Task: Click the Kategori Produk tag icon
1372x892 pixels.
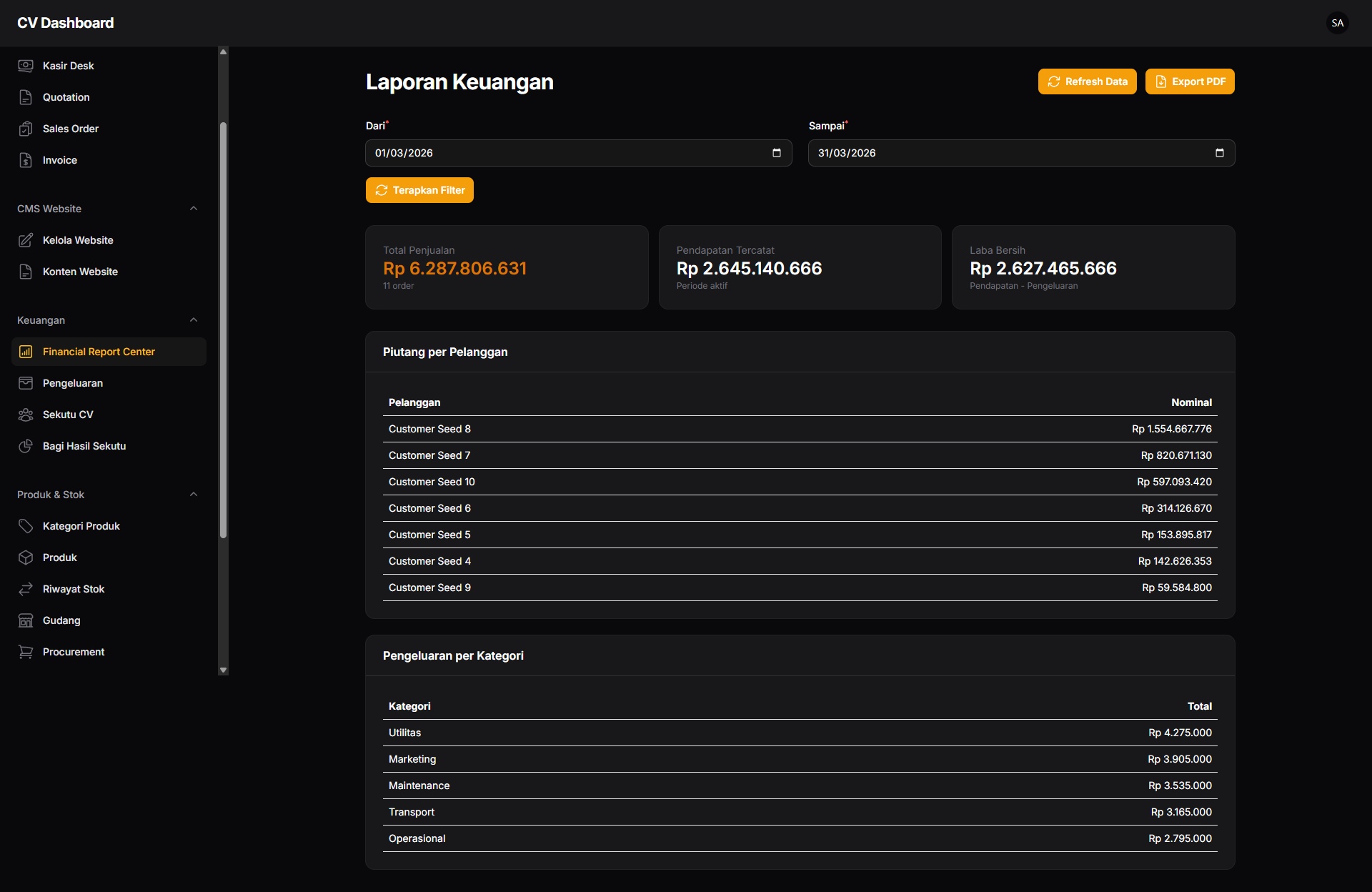Action: (x=26, y=526)
